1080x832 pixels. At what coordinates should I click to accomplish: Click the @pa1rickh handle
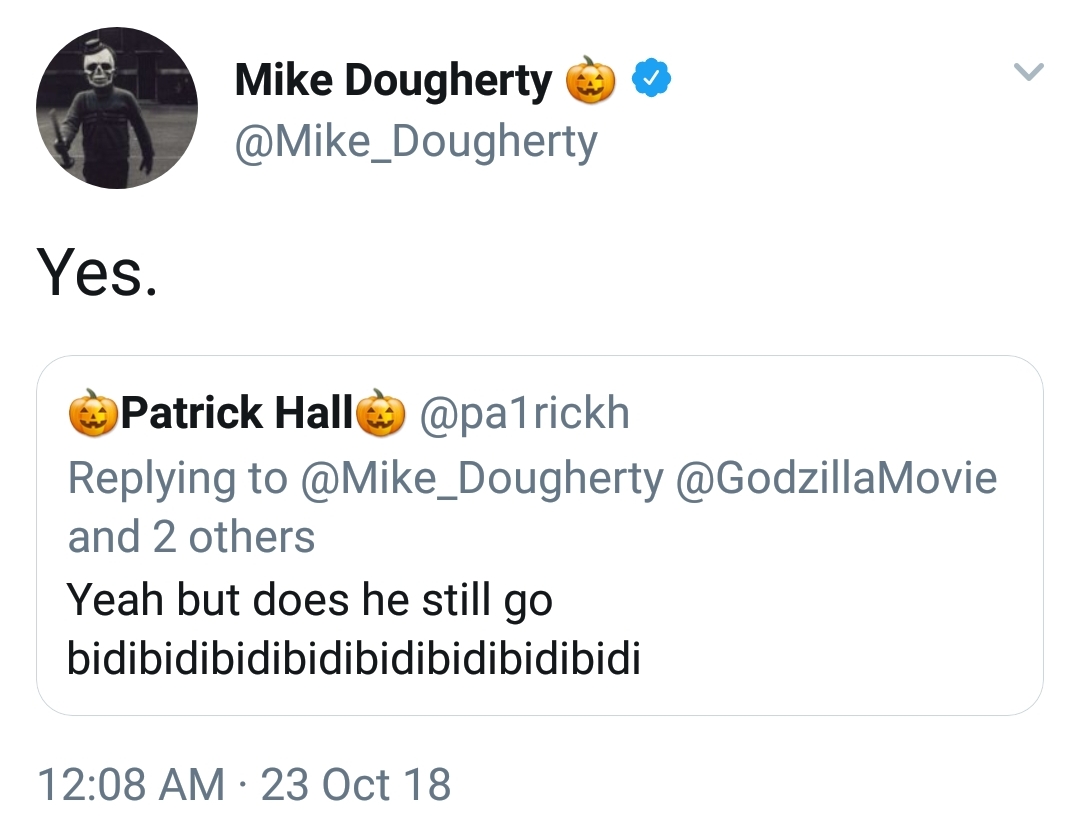pos(525,413)
